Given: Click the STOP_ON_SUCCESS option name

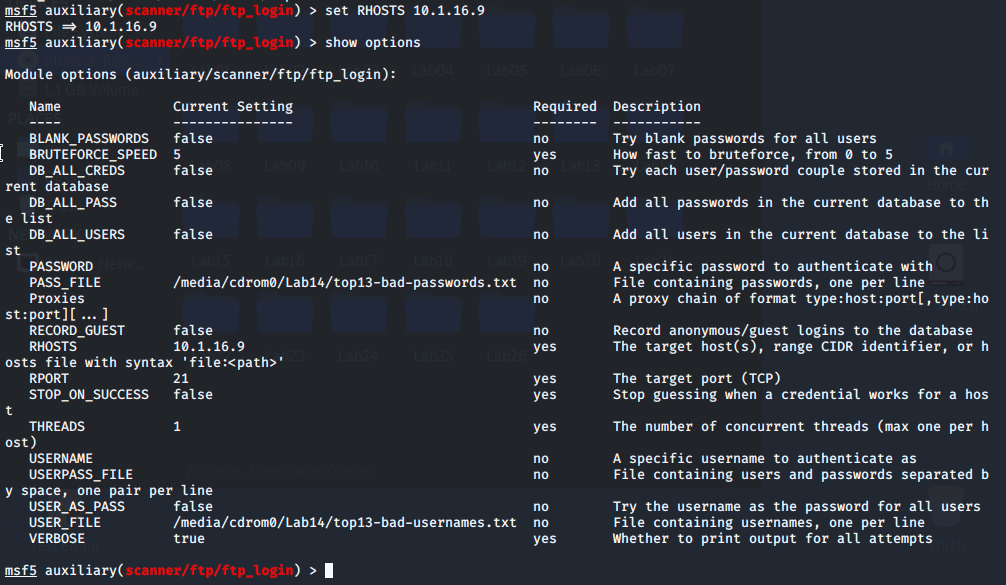Looking at the screenshot, I should tap(89, 394).
